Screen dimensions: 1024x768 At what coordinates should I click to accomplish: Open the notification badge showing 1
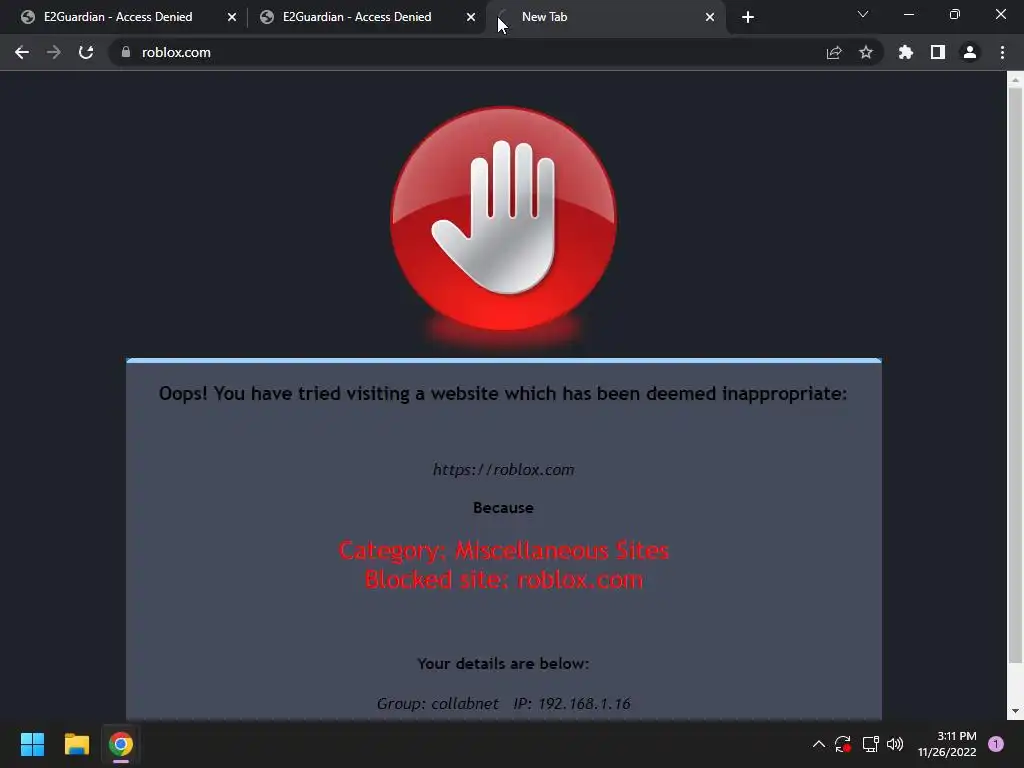point(996,744)
